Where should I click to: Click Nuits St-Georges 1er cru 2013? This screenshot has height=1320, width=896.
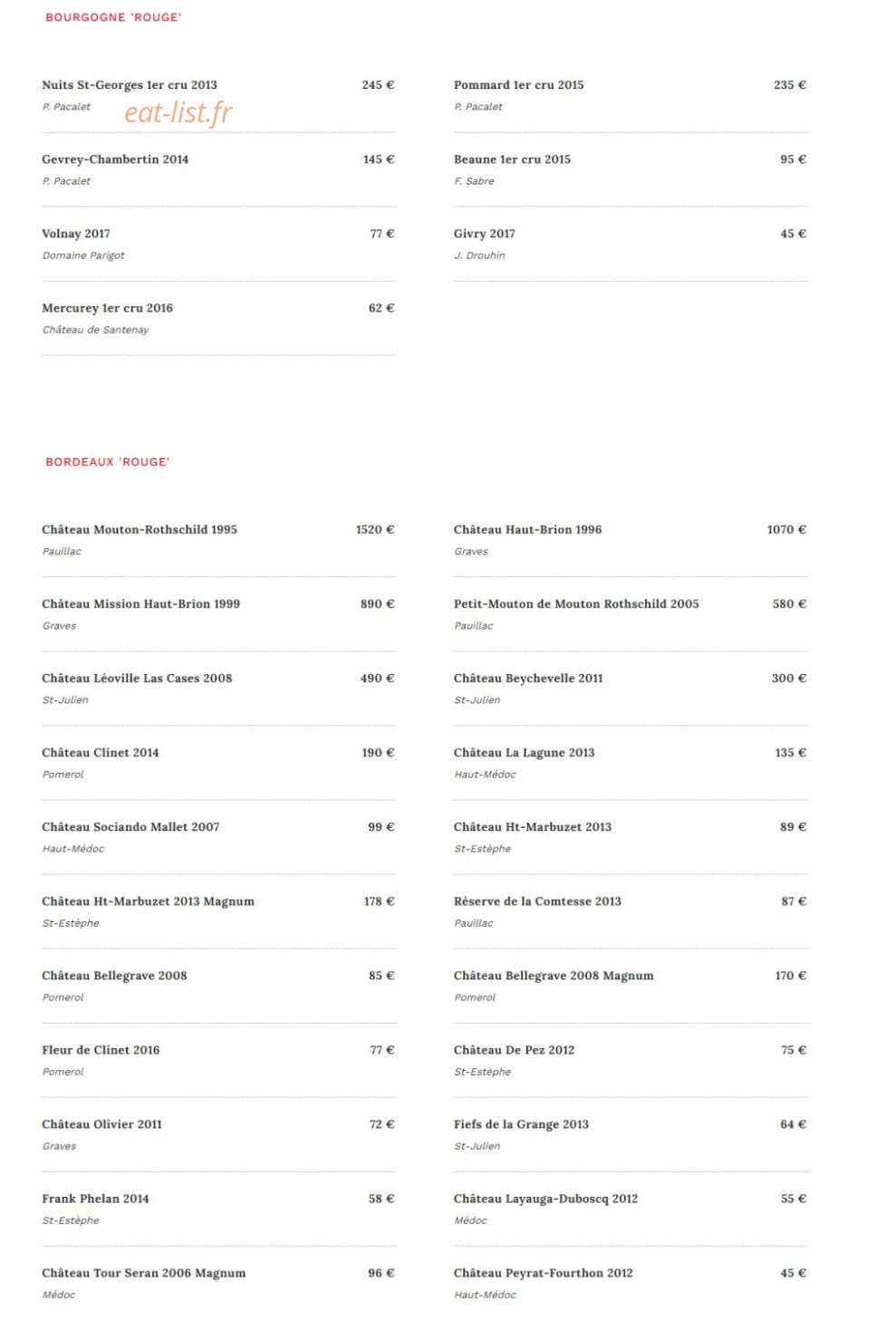point(130,85)
